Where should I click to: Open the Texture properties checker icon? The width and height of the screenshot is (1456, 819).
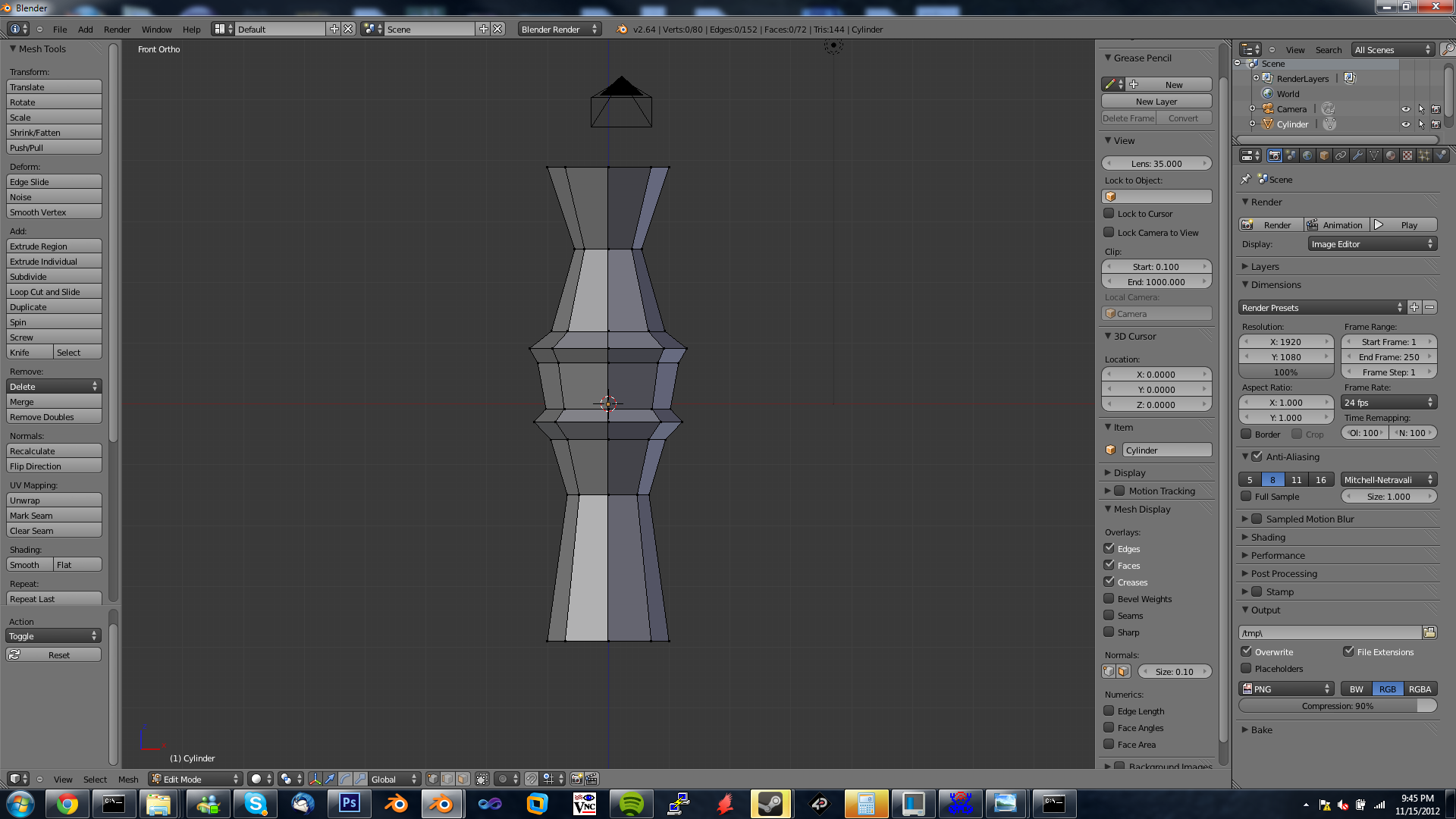pos(1407,155)
